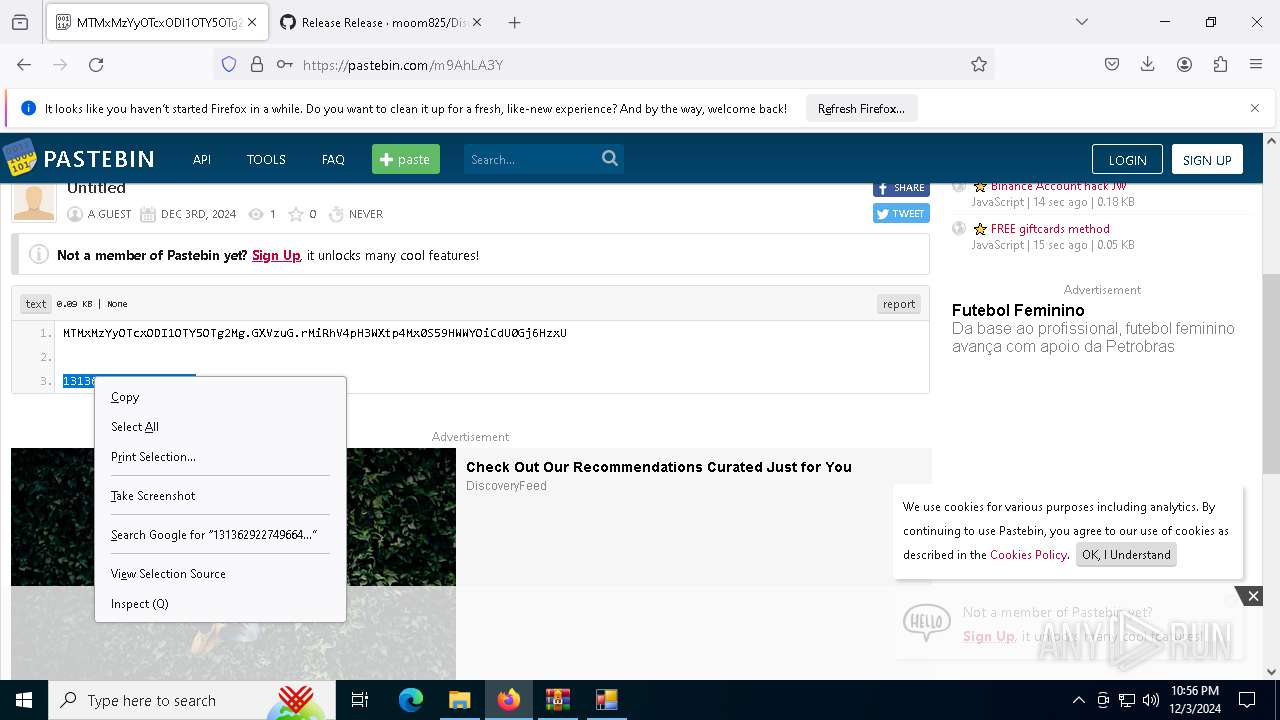This screenshot has height=720, width=1280.
Task: Open a new tab with plus icon
Action: pos(514,22)
